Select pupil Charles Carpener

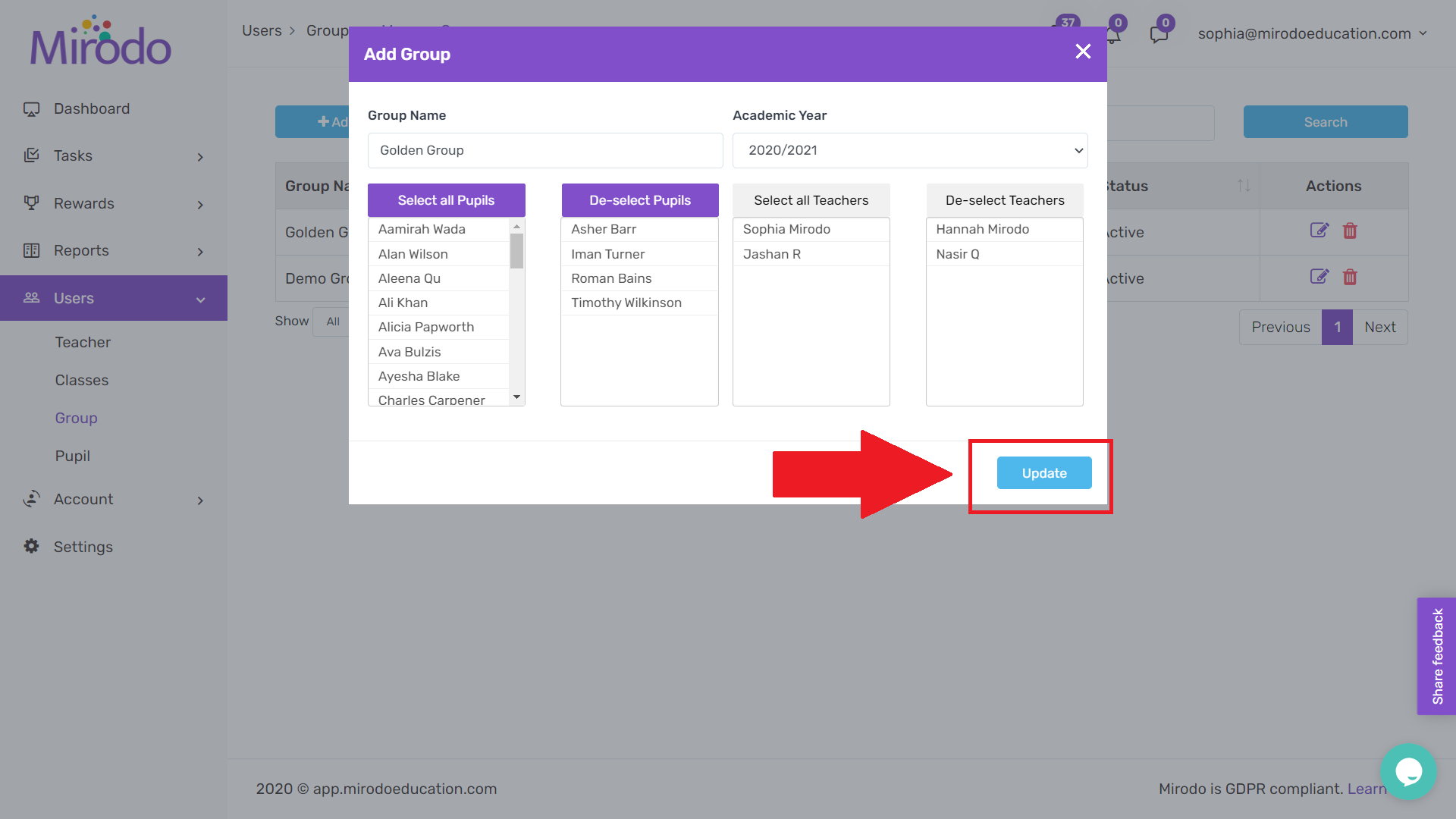[x=438, y=398]
